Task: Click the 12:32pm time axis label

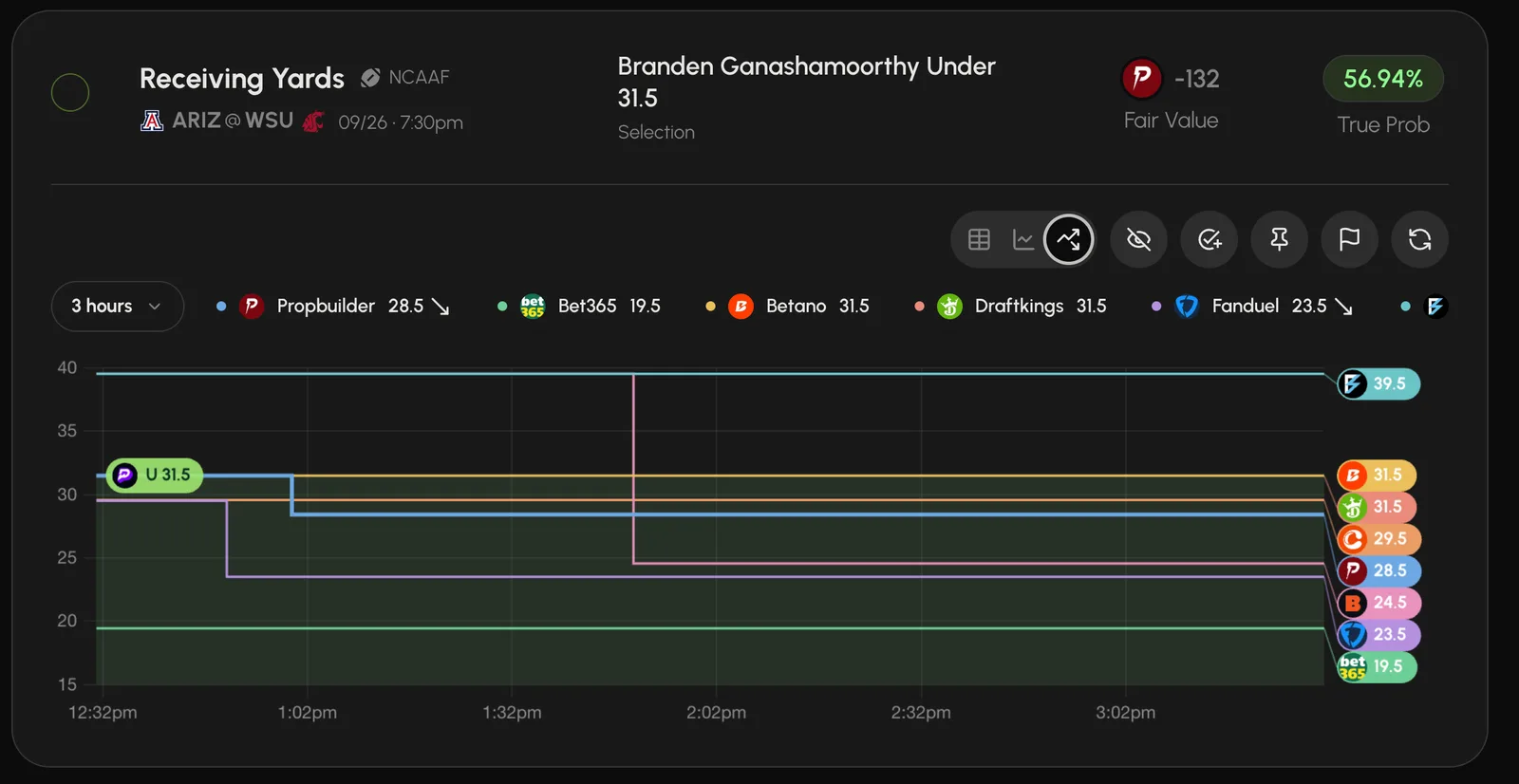Action: pyautogui.click(x=103, y=713)
